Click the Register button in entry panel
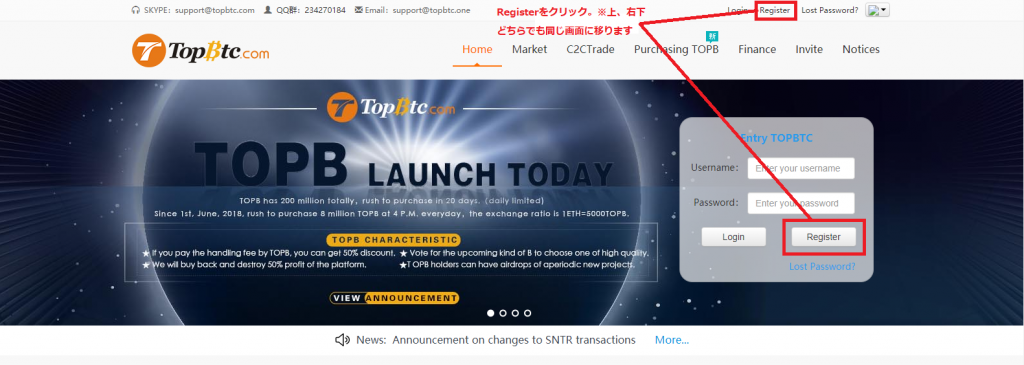 point(824,237)
